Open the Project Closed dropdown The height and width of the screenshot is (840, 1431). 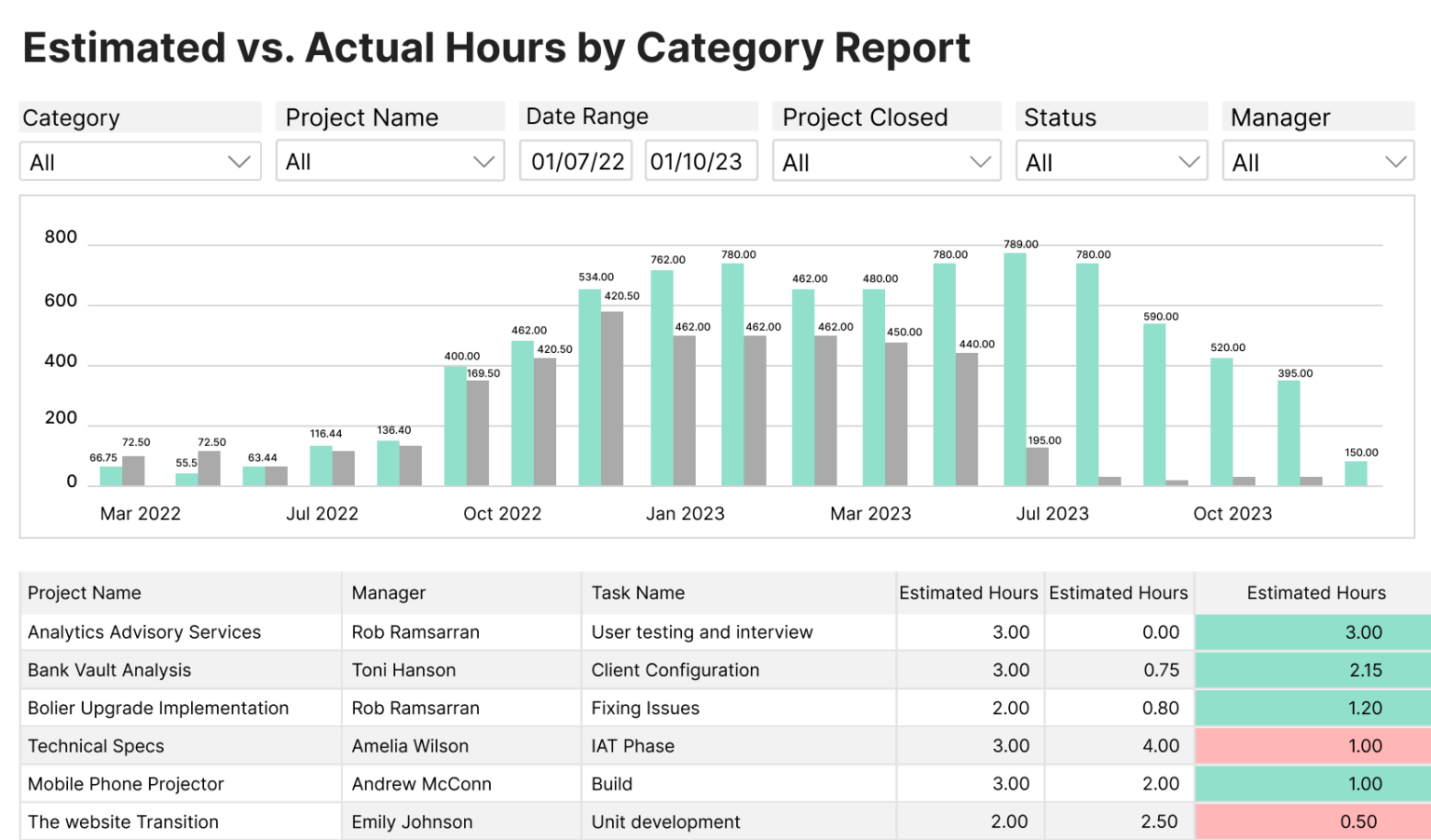[x=885, y=161]
